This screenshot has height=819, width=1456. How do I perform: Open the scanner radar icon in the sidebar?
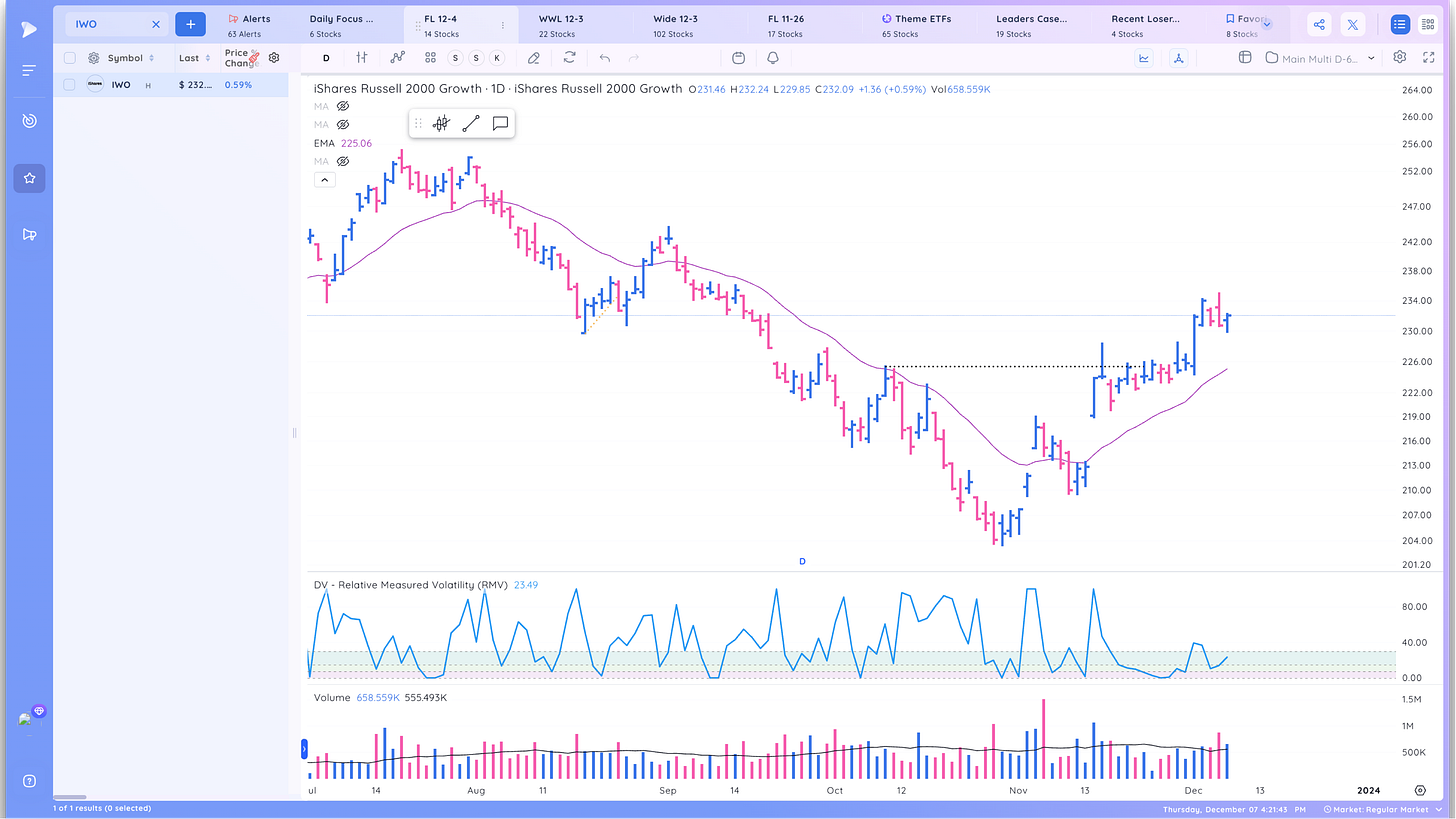(x=29, y=121)
